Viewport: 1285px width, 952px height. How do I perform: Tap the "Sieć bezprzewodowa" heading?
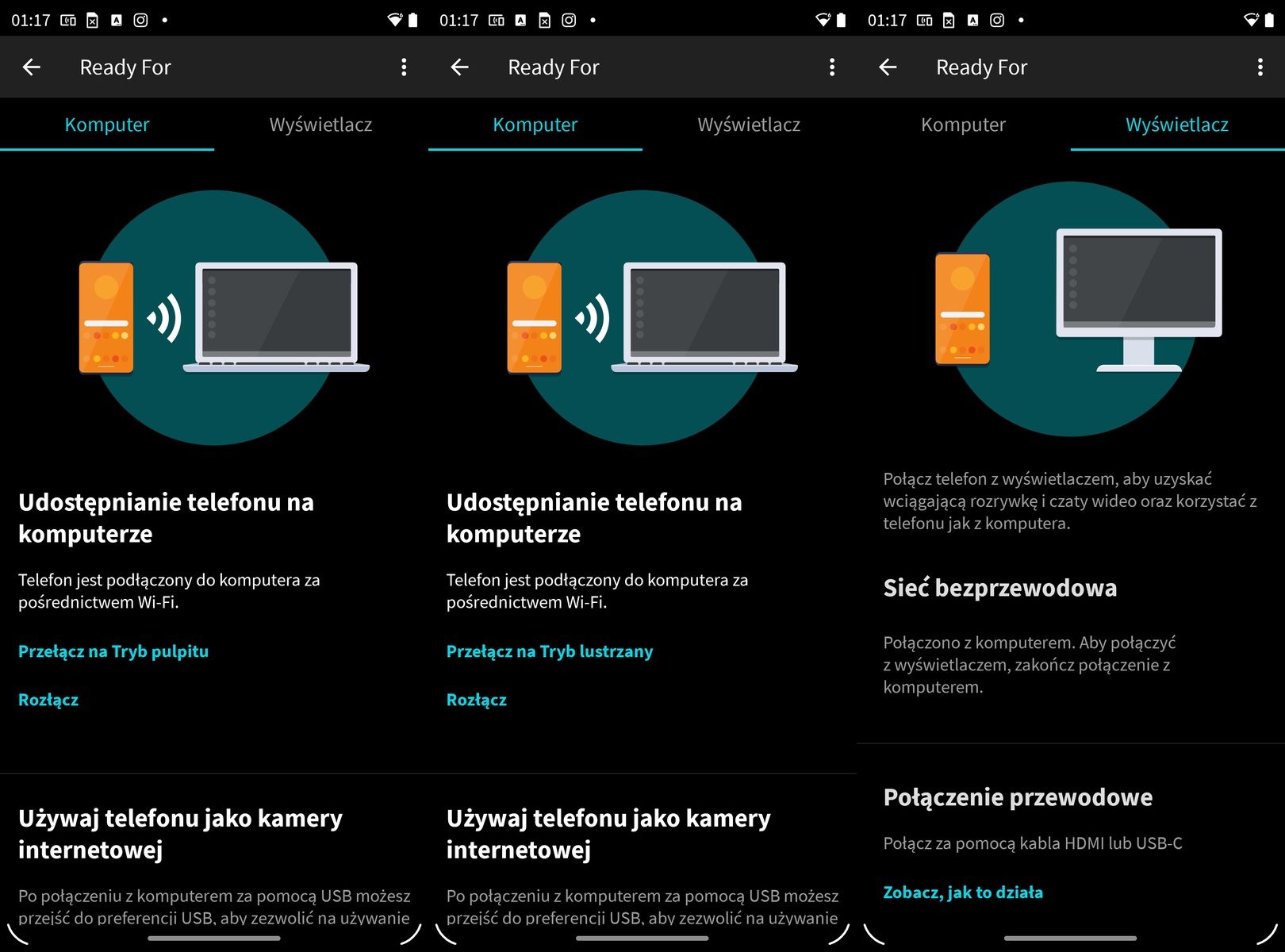[x=1000, y=588]
